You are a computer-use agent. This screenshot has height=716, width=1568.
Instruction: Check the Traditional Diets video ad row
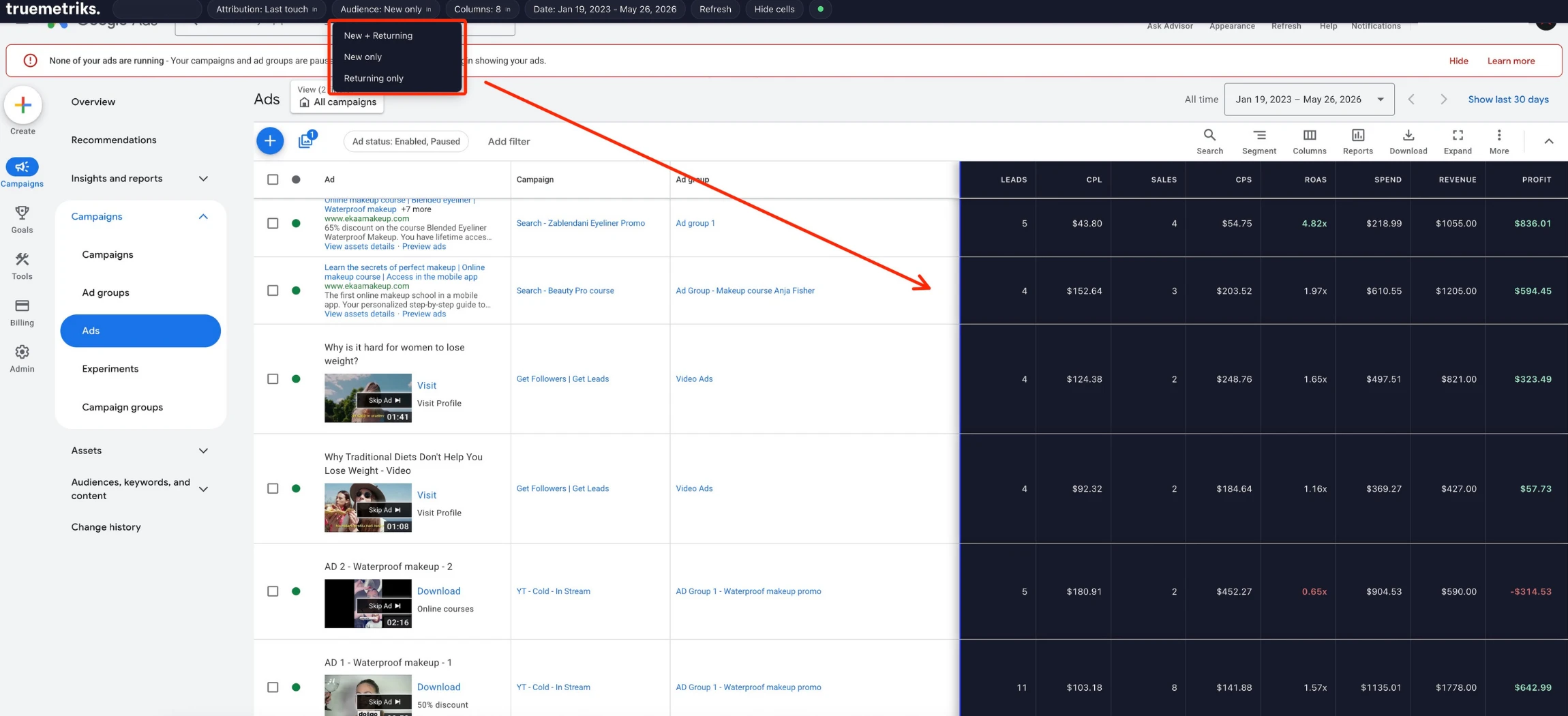[x=273, y=488]
